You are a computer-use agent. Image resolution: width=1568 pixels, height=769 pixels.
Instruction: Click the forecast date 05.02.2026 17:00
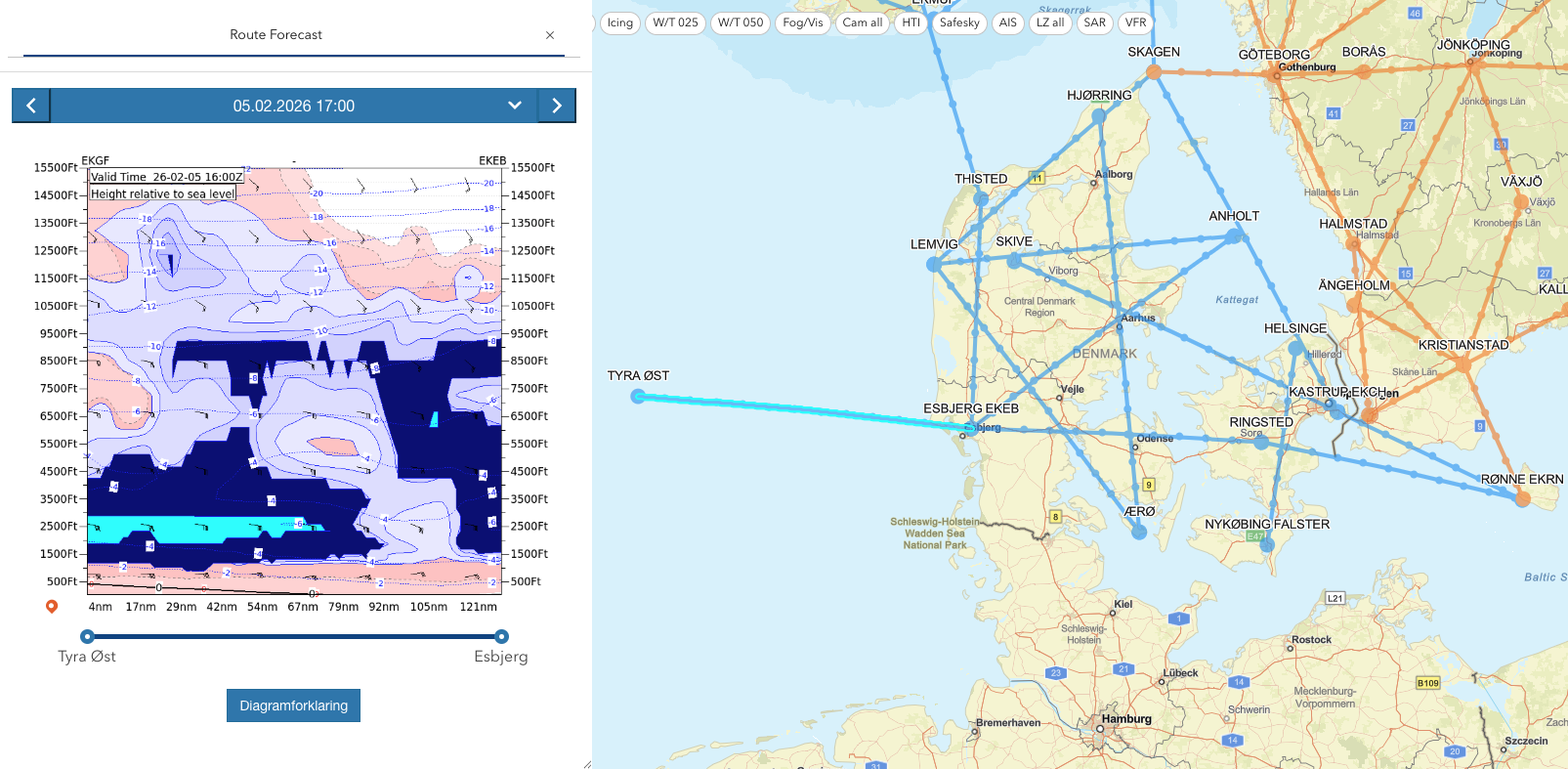tap(293, 106)
